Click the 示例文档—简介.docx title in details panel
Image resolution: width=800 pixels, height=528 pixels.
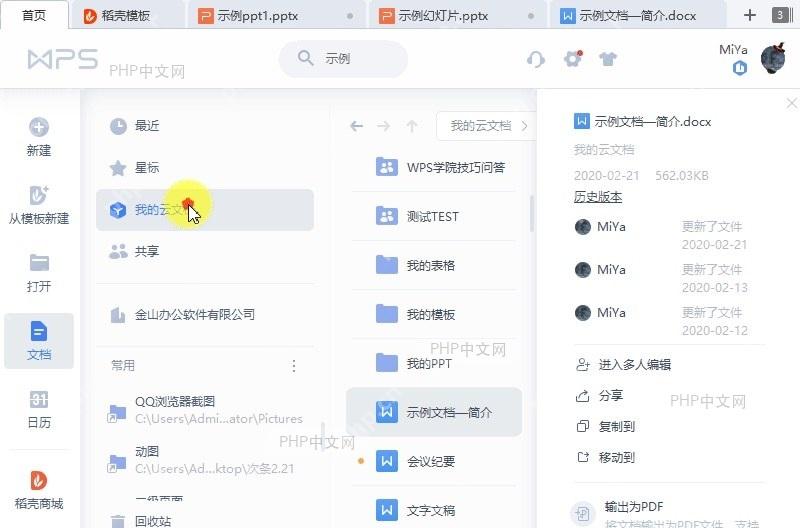click(652, 121)
